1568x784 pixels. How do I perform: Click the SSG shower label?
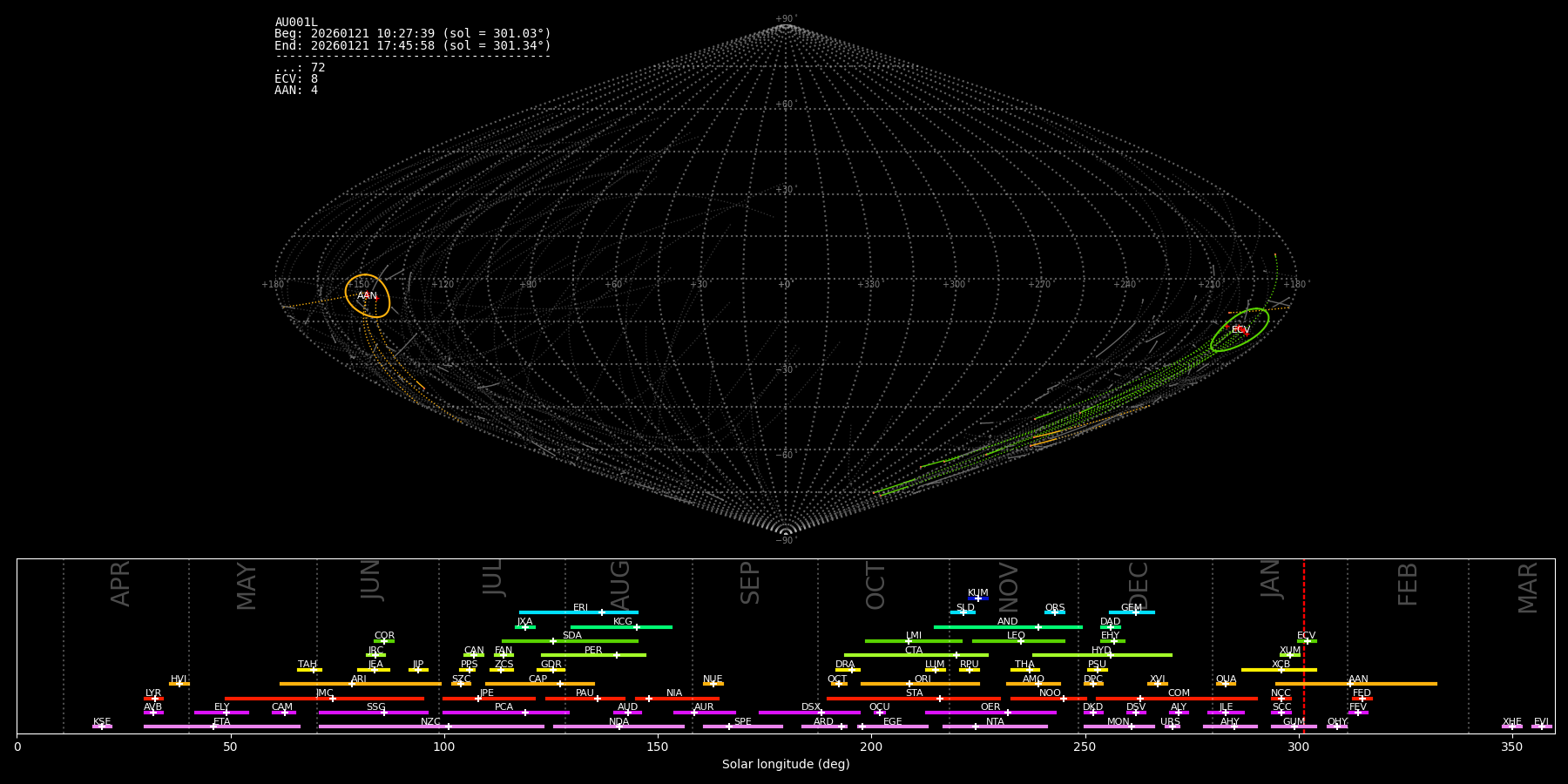(x=376, y=707)
